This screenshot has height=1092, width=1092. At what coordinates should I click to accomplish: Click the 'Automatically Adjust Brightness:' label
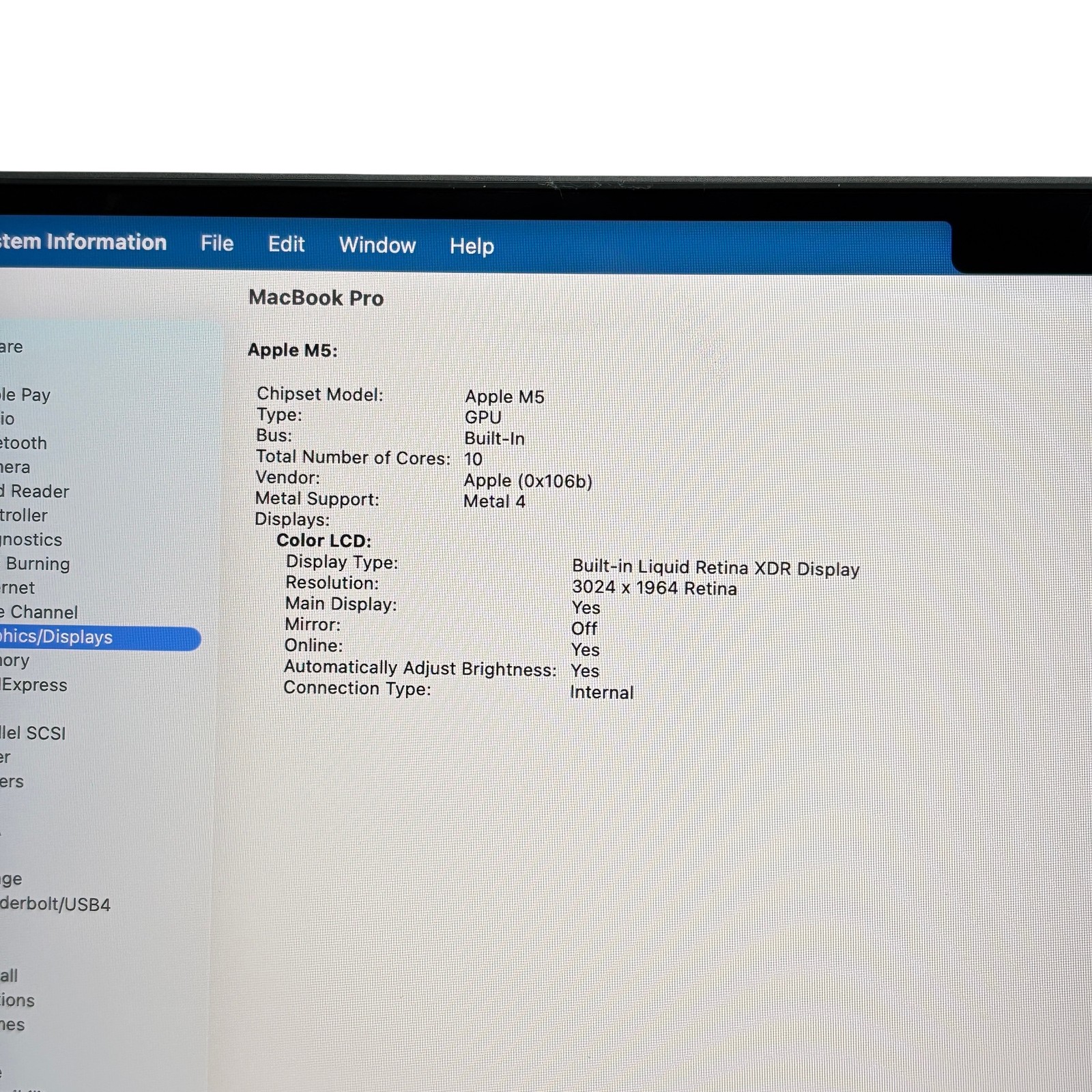(420, 668)
